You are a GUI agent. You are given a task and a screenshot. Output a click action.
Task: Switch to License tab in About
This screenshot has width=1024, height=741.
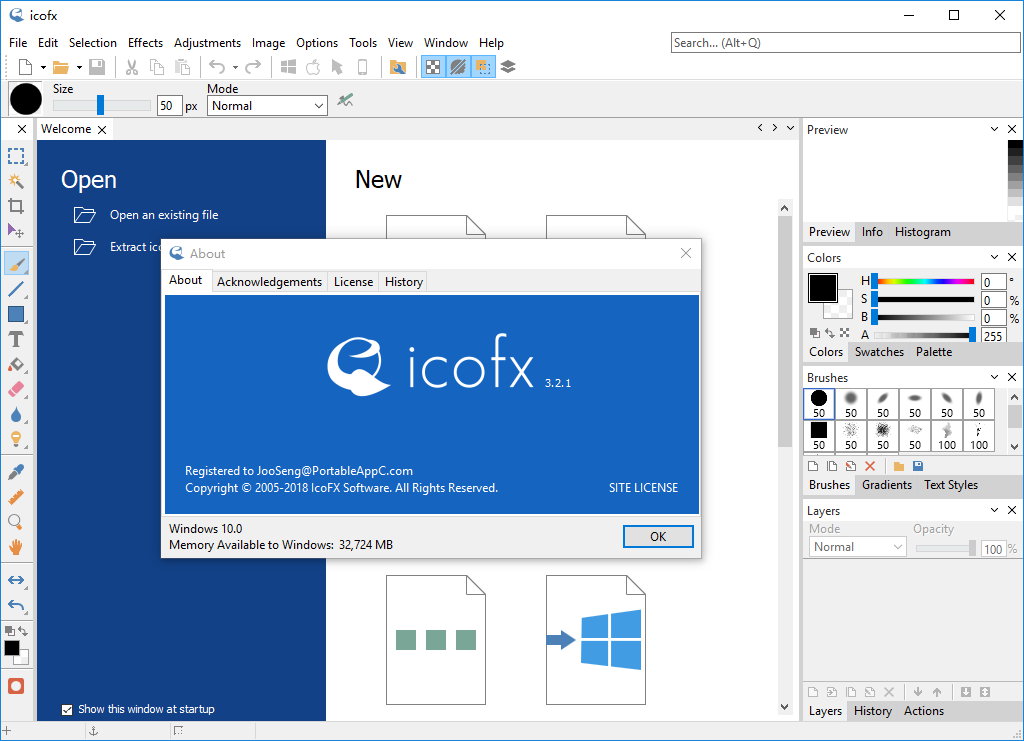point(353,281)
